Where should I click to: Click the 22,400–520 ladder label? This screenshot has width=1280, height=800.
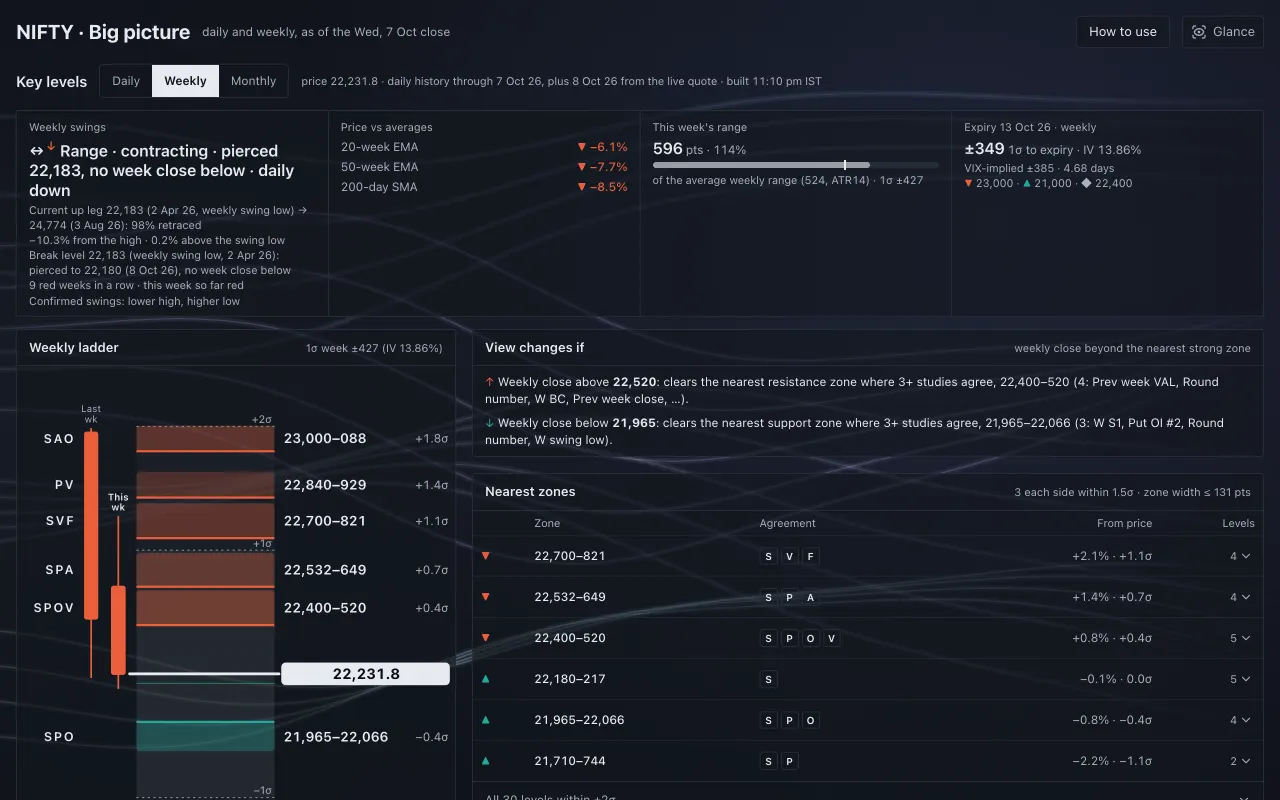coord(325,608)
